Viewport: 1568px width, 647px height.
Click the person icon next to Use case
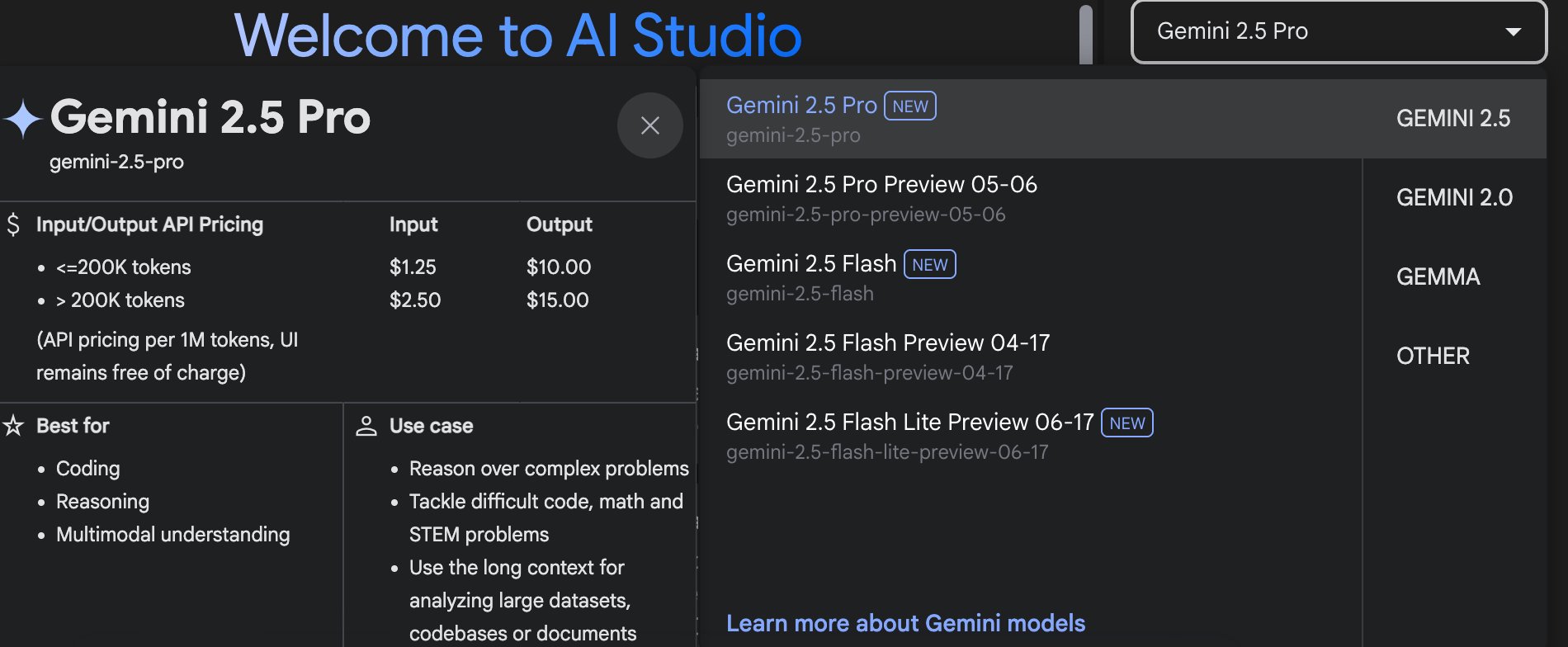pos(366,426)
